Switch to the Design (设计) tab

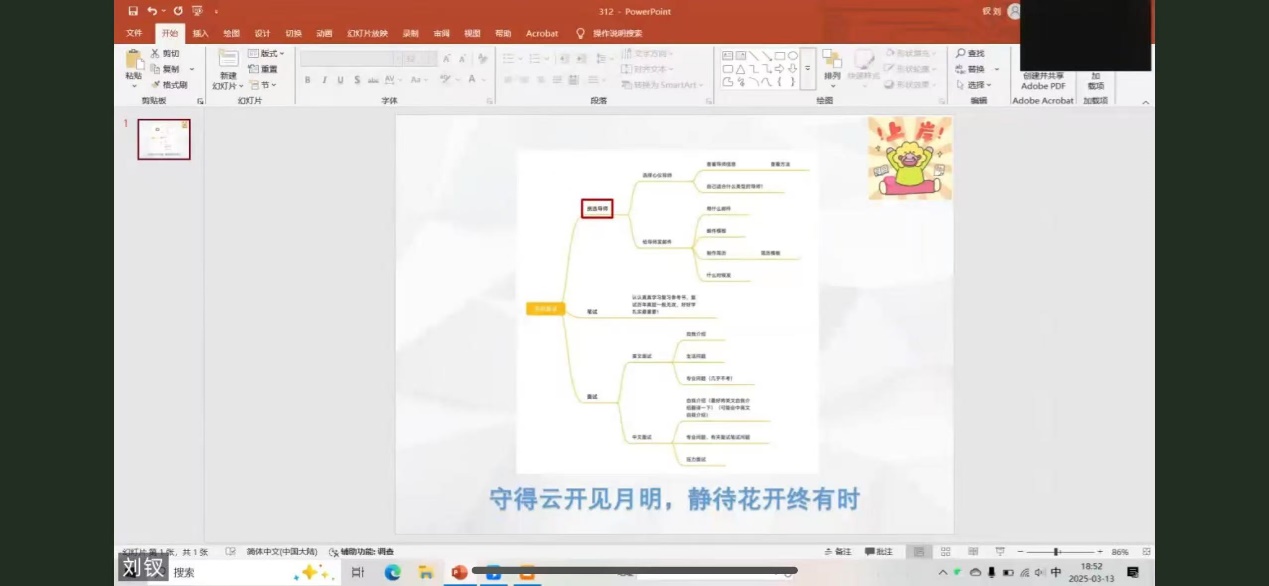pos(262,33)
